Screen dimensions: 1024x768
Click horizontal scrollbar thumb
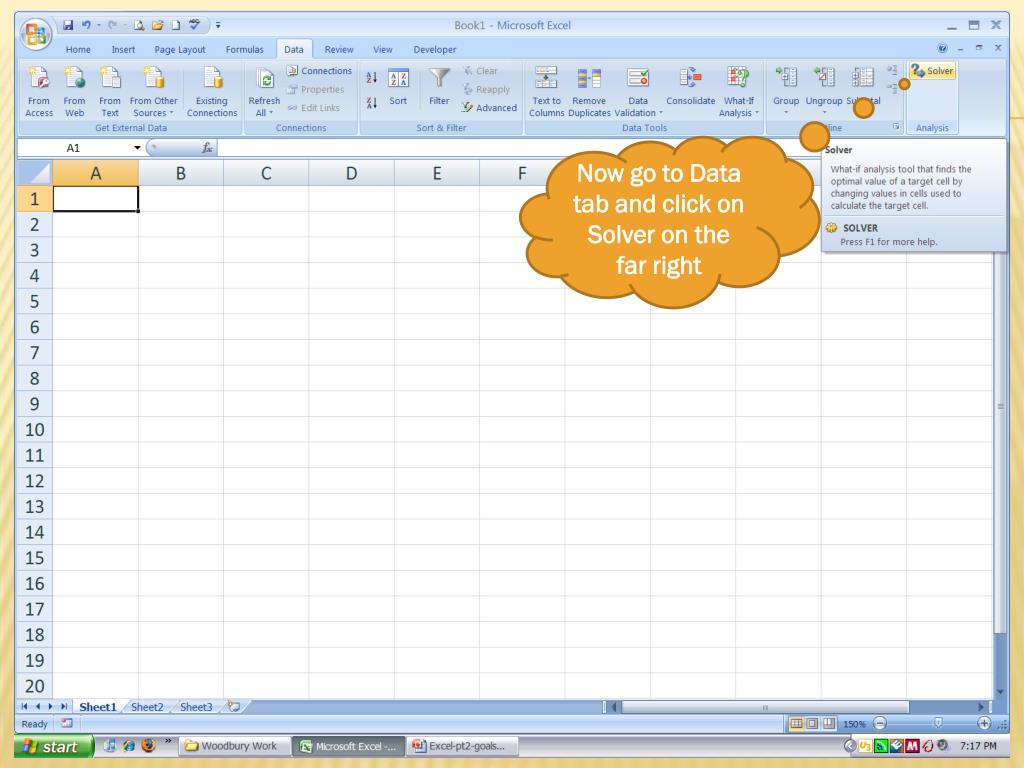click(x=765, y=707)
